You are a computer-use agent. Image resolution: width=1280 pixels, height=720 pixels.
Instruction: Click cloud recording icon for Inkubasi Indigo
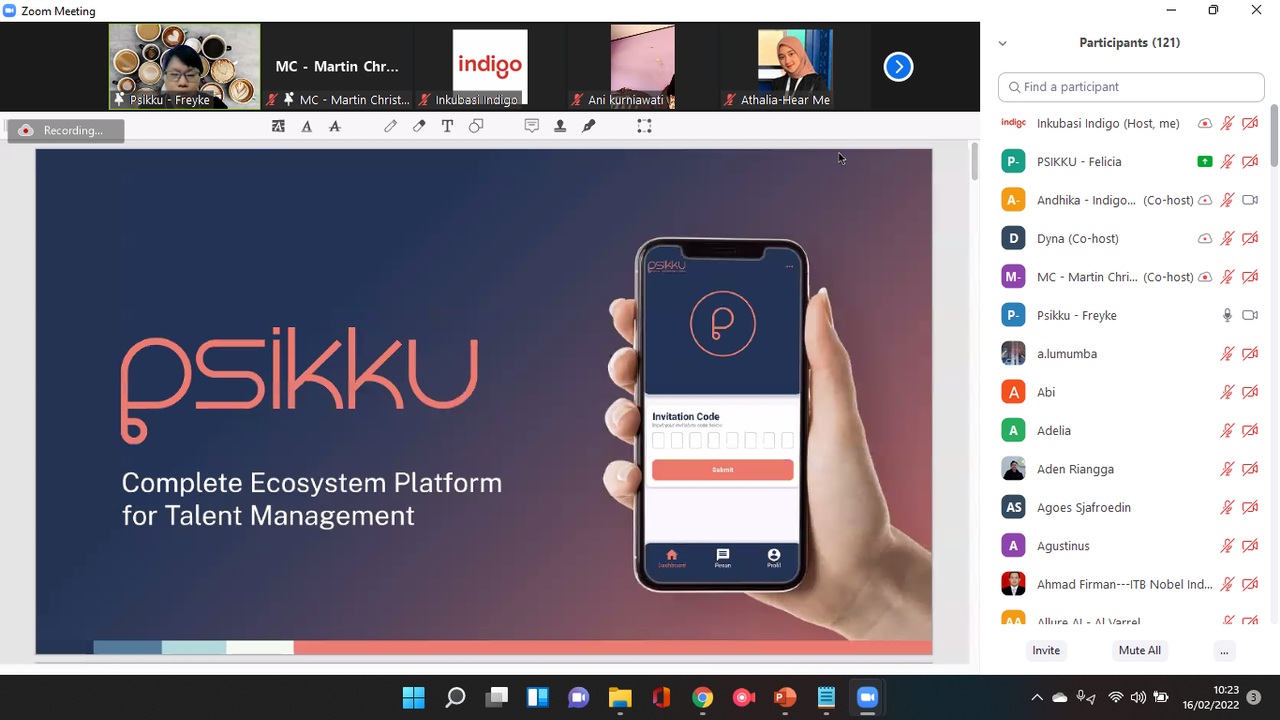(x=1205, y=124)
